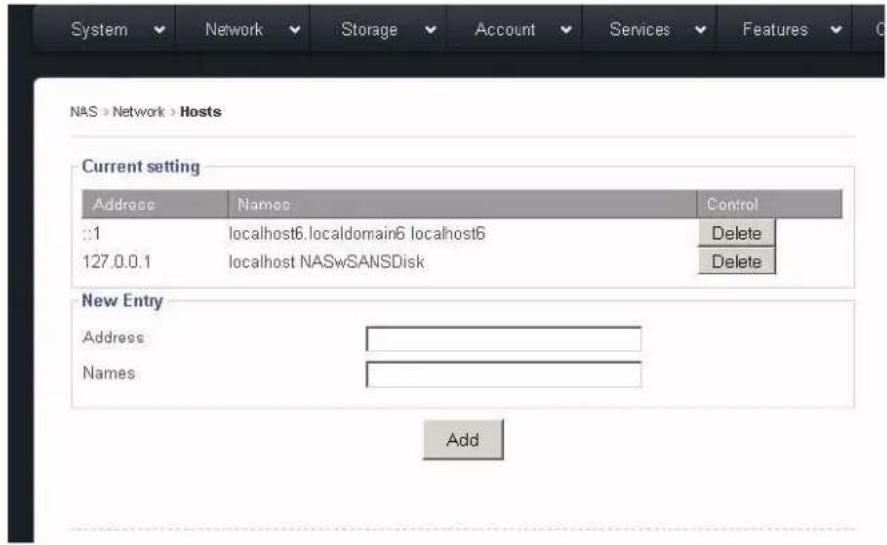The height and width of the screenshot is (545, 887).
Task: Click the Add button
Action: [463, 440]
